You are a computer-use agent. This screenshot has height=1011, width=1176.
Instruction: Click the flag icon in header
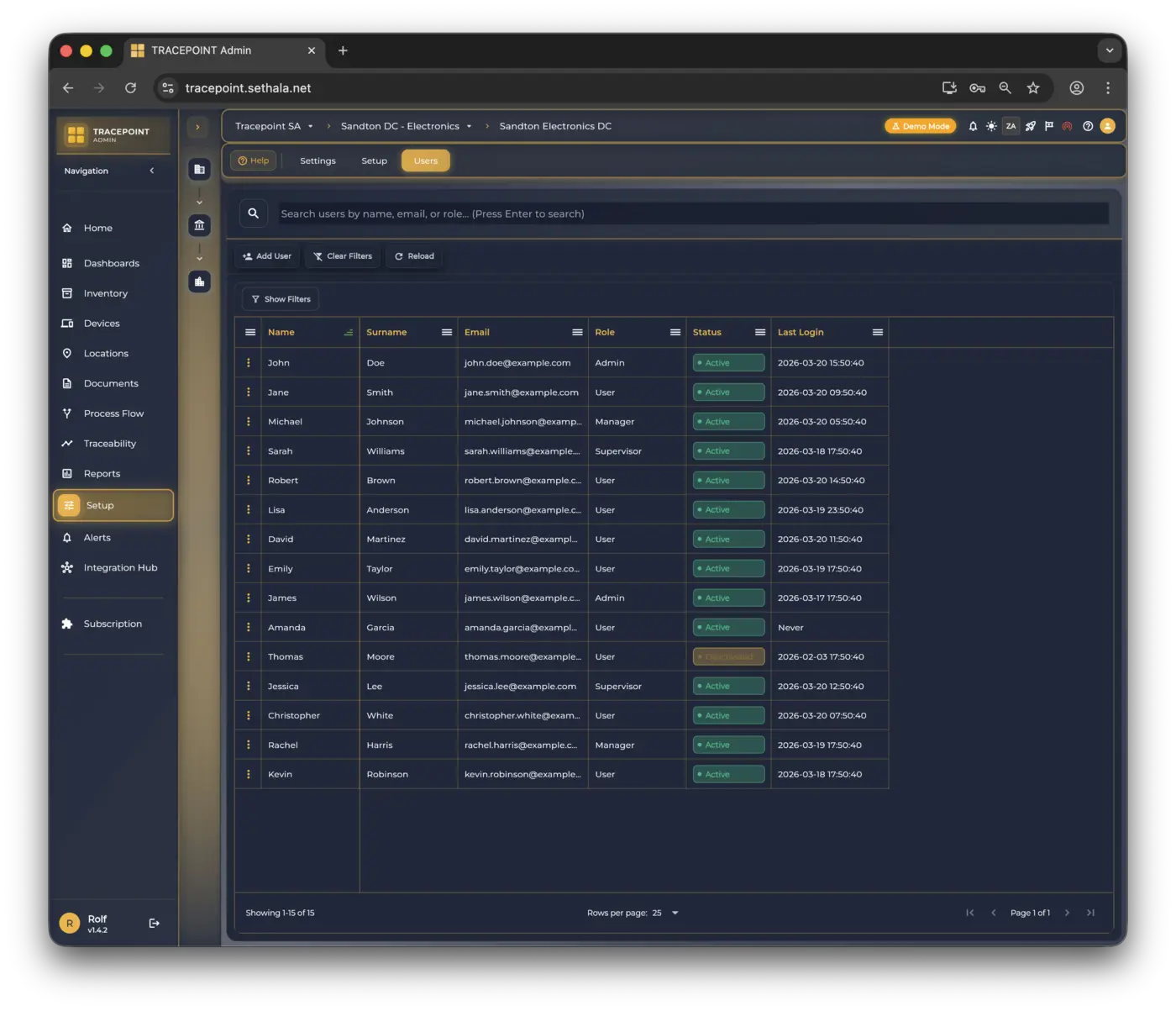click(x=1048, y=126)
